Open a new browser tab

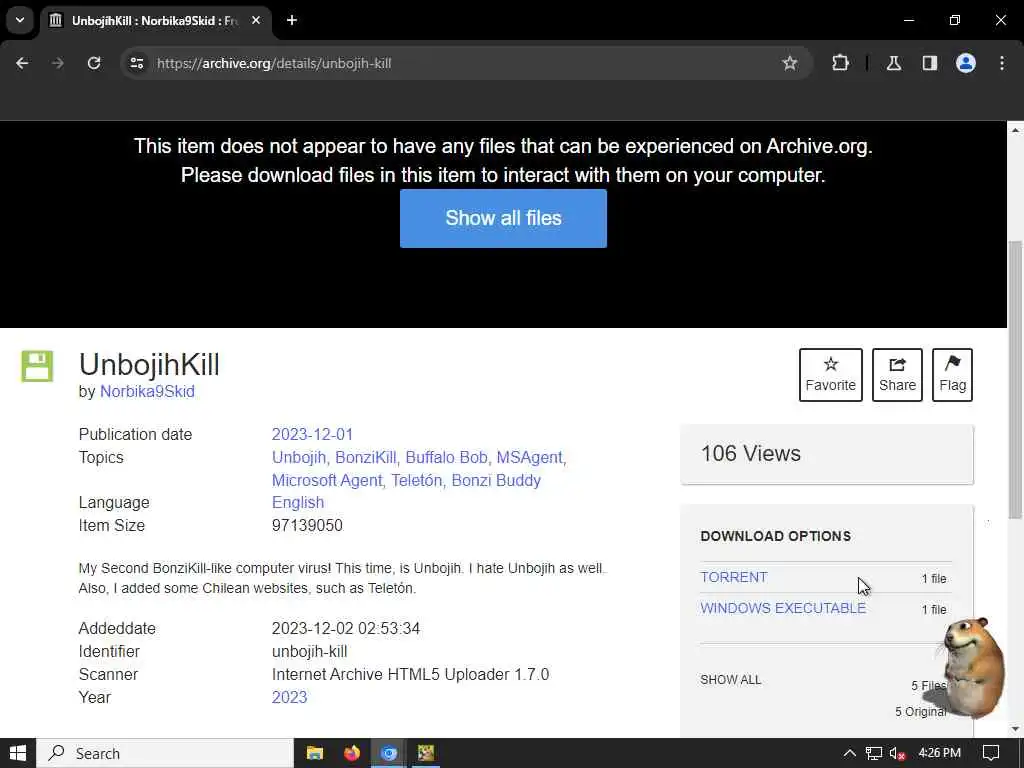(292, 20)
